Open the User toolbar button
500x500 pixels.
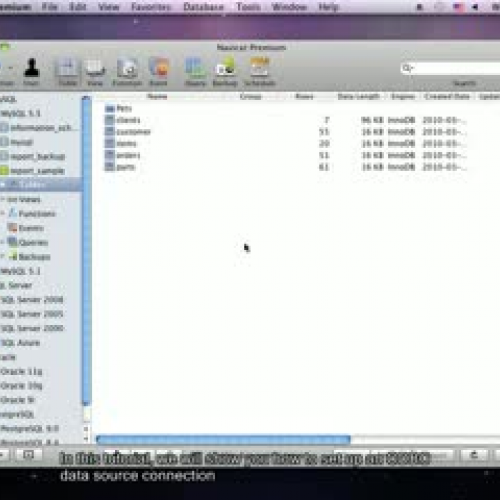31,71
